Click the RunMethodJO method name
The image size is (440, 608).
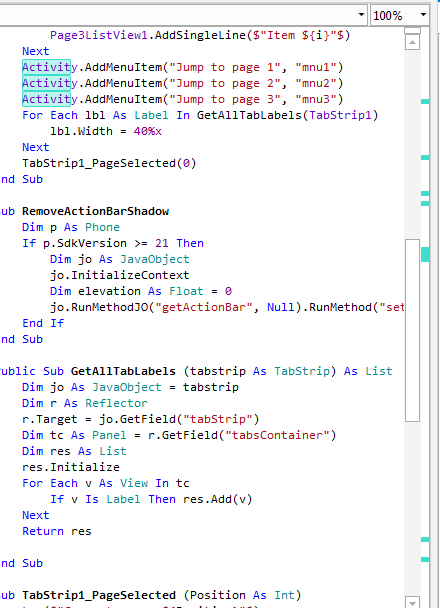click(x=109, y=307)
